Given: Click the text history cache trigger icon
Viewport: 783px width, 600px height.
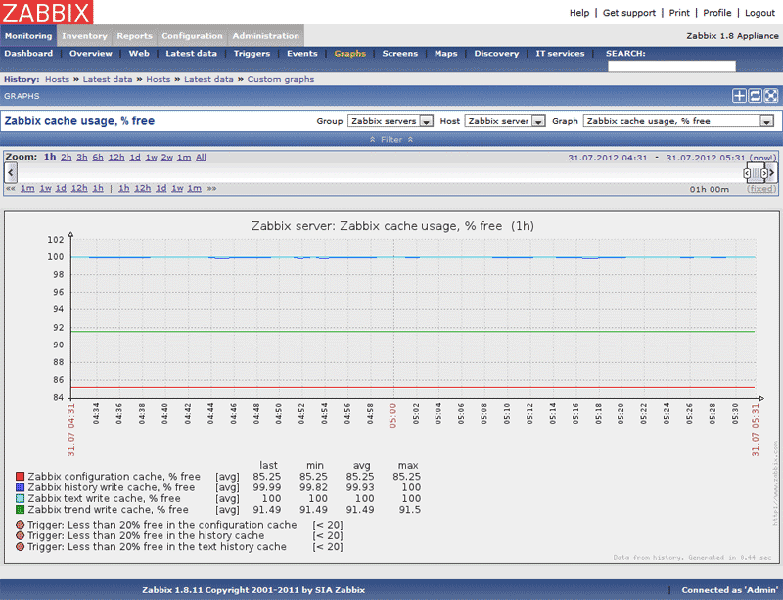Looking at the screenshot, I should pos(20,547).
